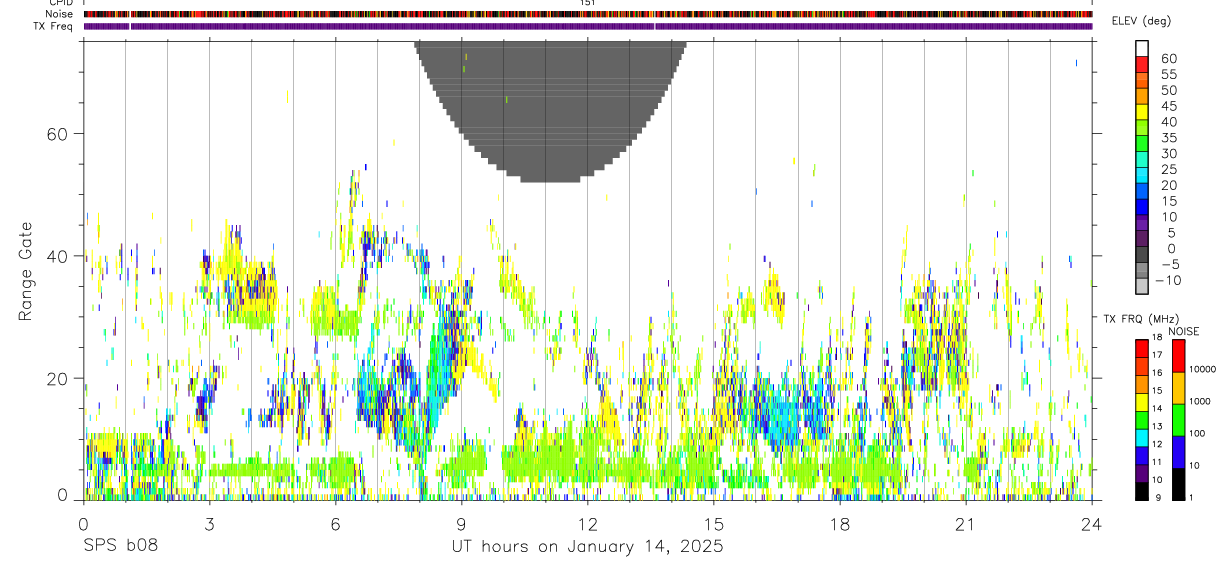
Task: Click the '15' UT hour tick label
Action: (x=713, y=524)
